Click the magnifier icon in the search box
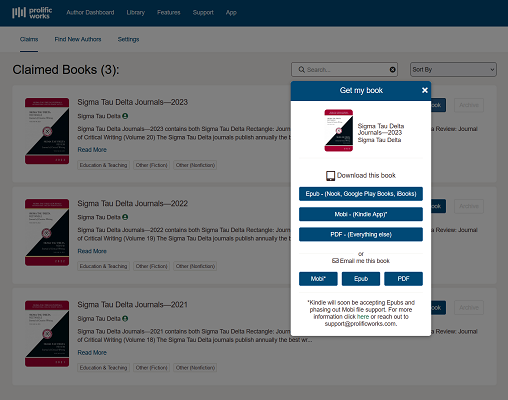Screen dimensions: 508x400 click(301, 70)
